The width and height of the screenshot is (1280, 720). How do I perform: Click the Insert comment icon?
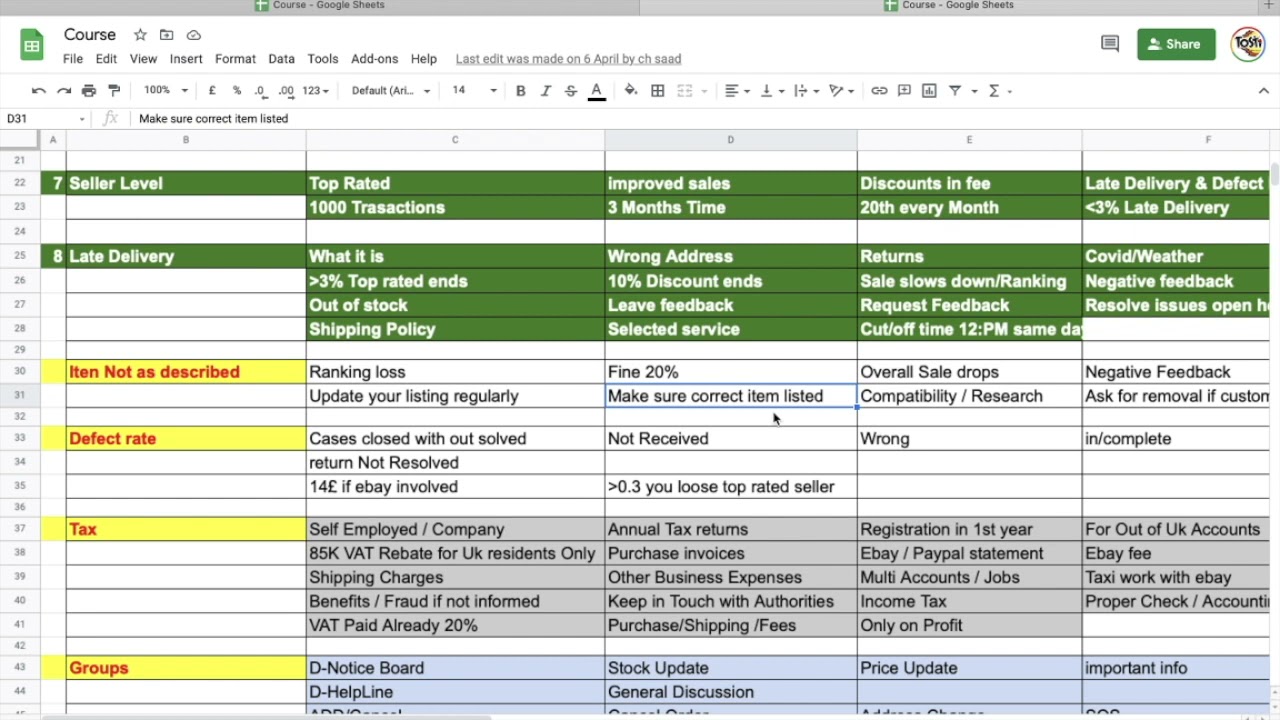click(x=904, y=91)
